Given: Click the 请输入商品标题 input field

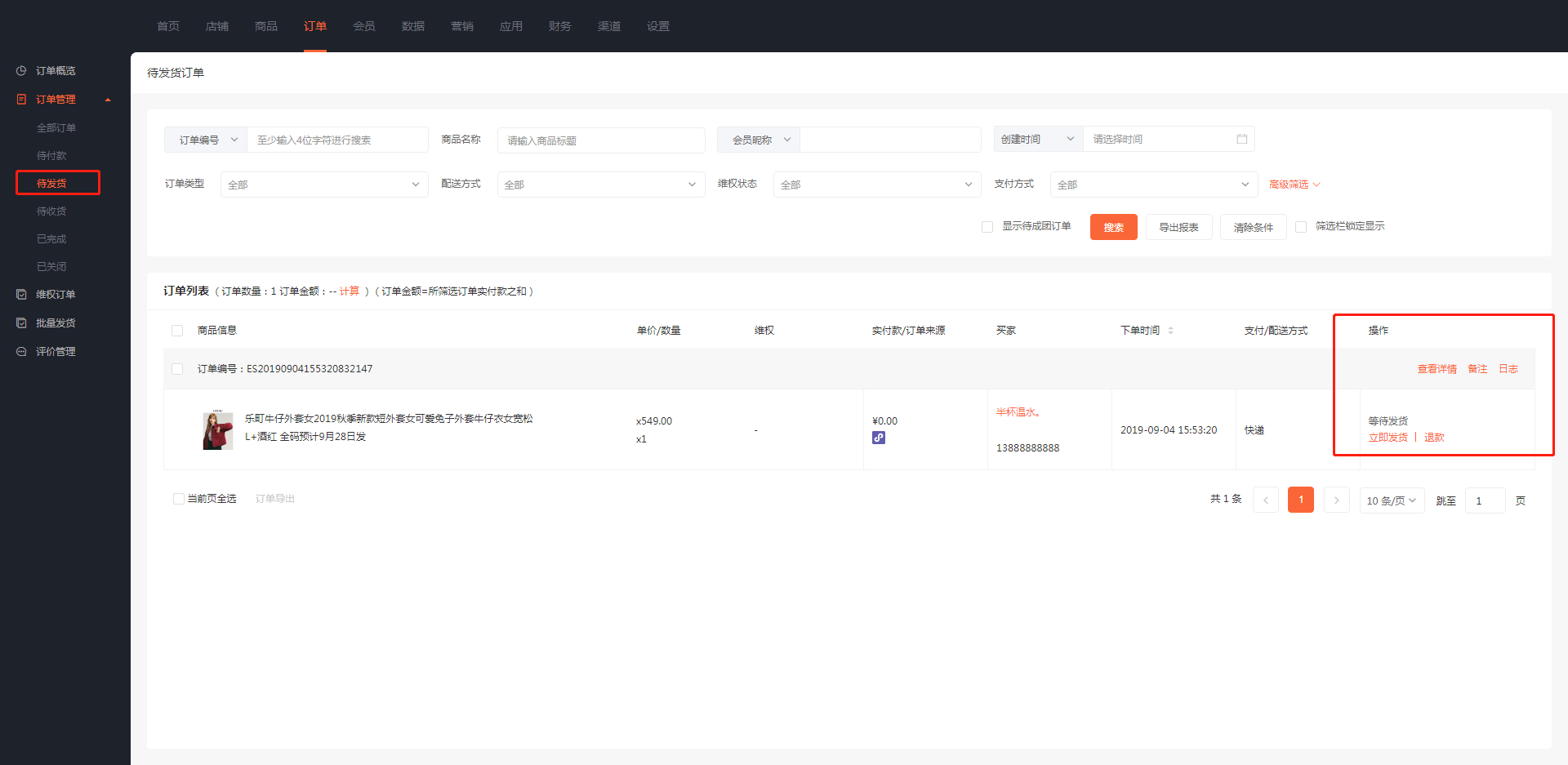Looking at the screenshot, I should point(601,140).
